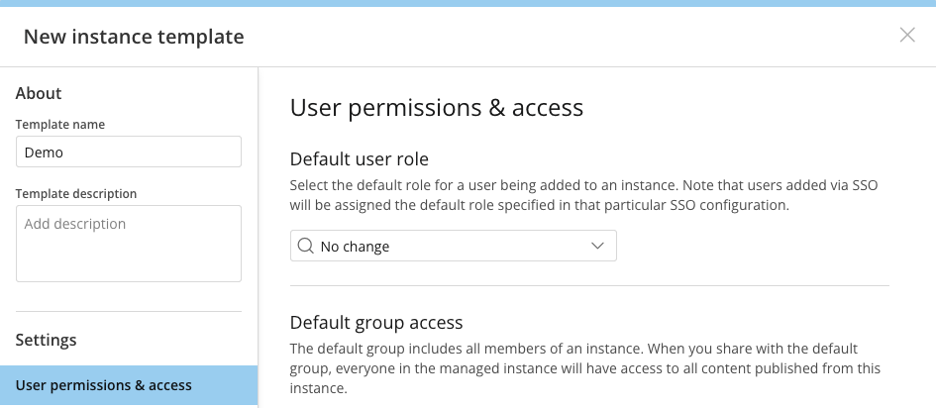Click the magnifier icon in the role selector

click(x=305, y=246)
